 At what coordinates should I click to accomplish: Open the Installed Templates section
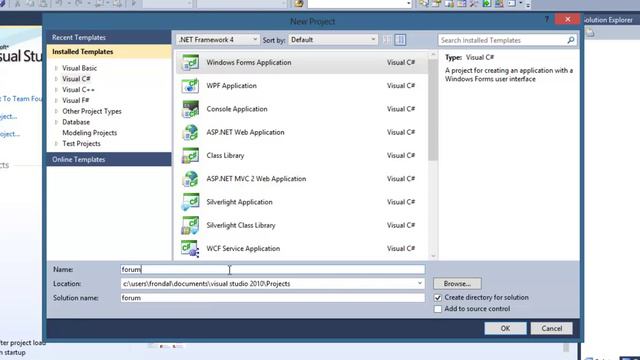[109, 52]
